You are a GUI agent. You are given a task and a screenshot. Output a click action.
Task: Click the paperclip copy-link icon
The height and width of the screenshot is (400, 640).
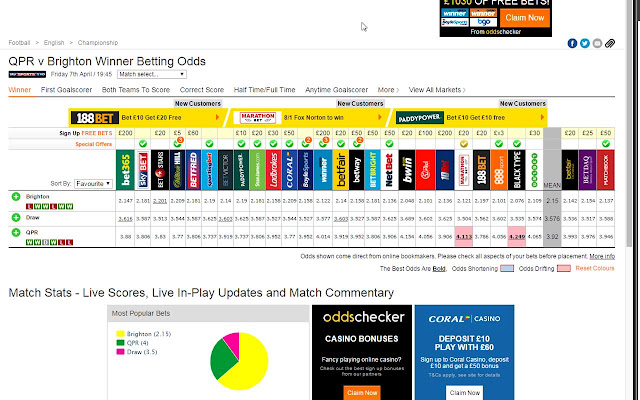click(x=610, y=43)
